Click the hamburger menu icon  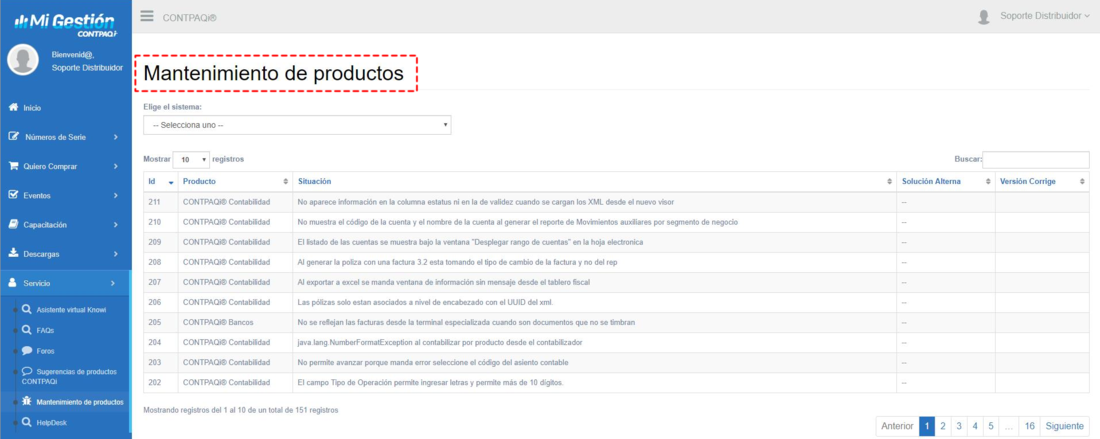coord(147,16)
